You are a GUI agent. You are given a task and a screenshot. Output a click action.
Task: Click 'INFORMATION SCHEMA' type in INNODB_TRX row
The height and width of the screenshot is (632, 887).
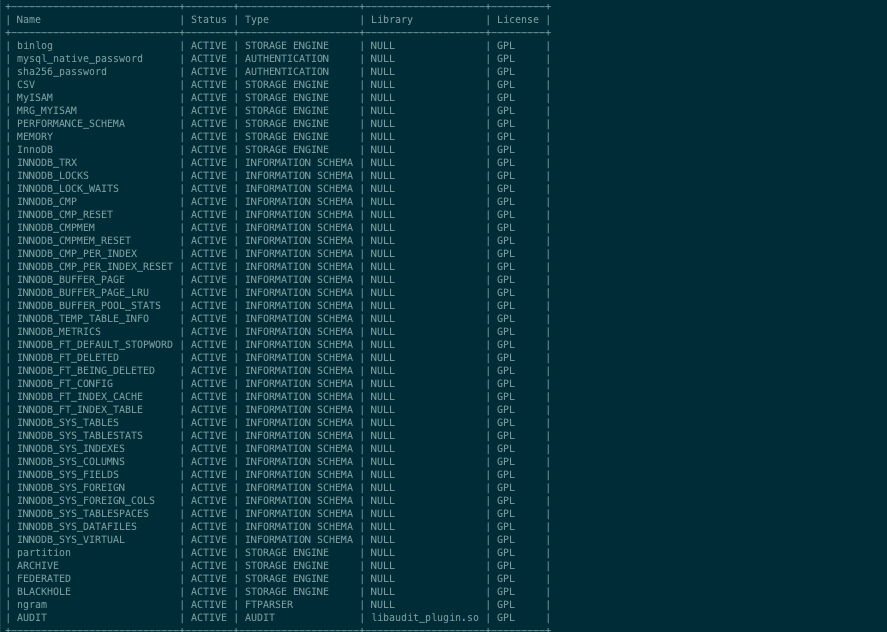click(x=299, y=163)
